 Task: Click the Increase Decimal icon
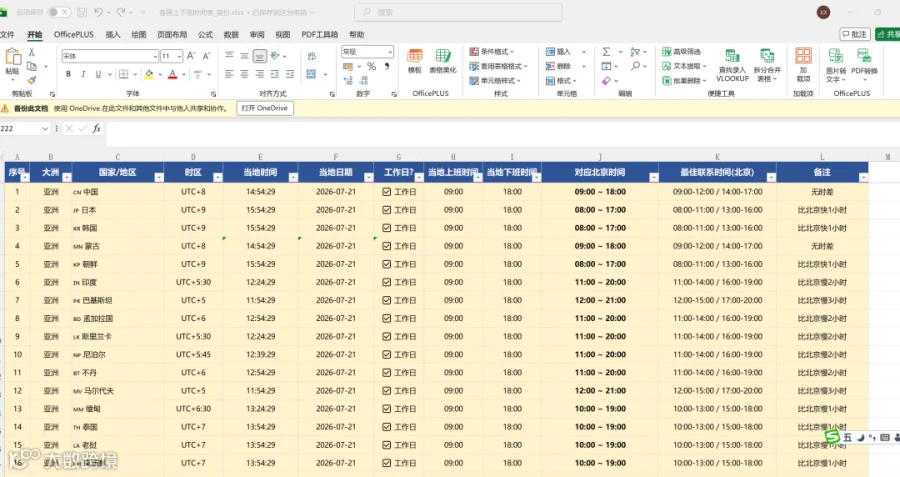tap(348, 81)
